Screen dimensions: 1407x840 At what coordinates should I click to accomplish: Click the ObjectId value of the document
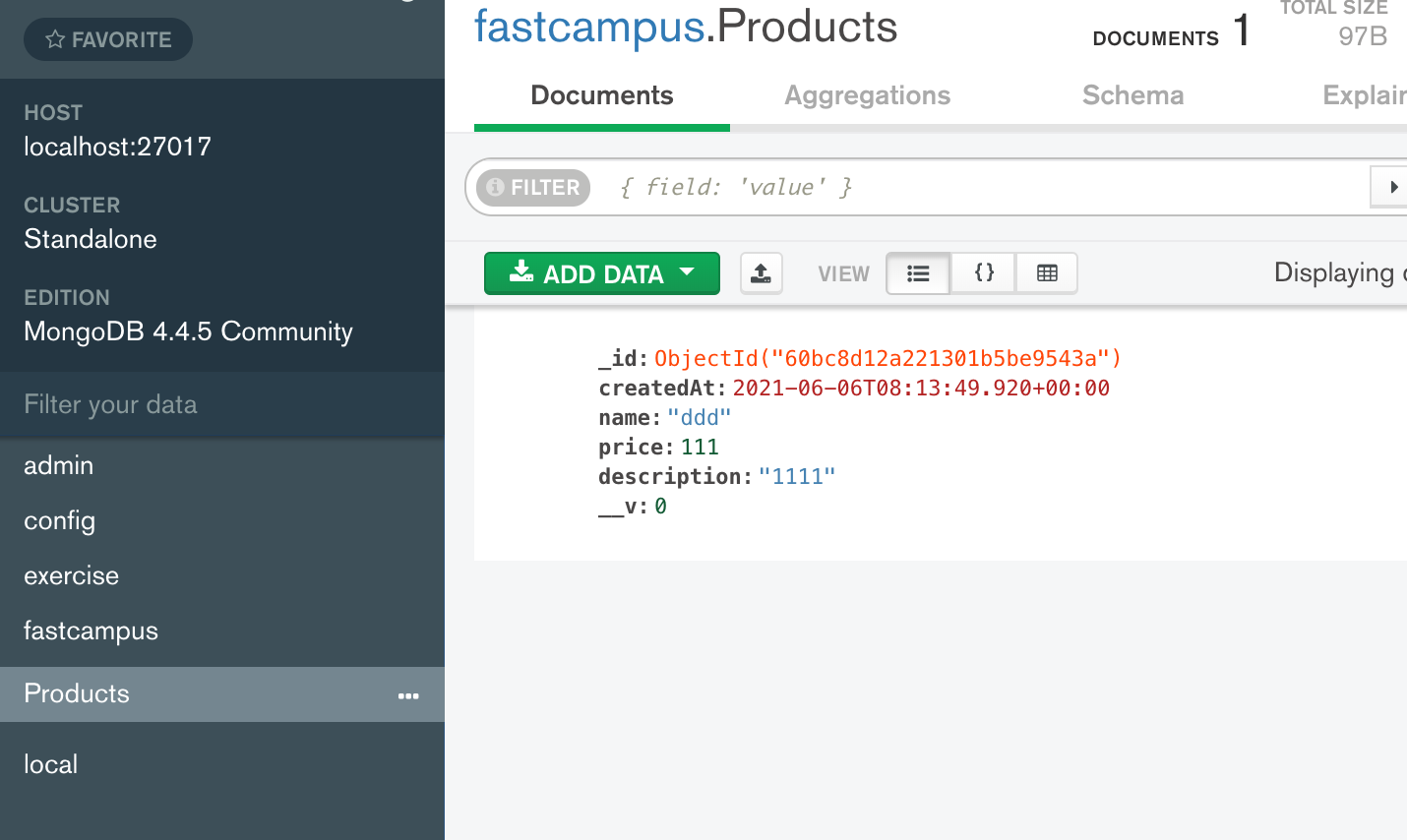tap(887, 358)
